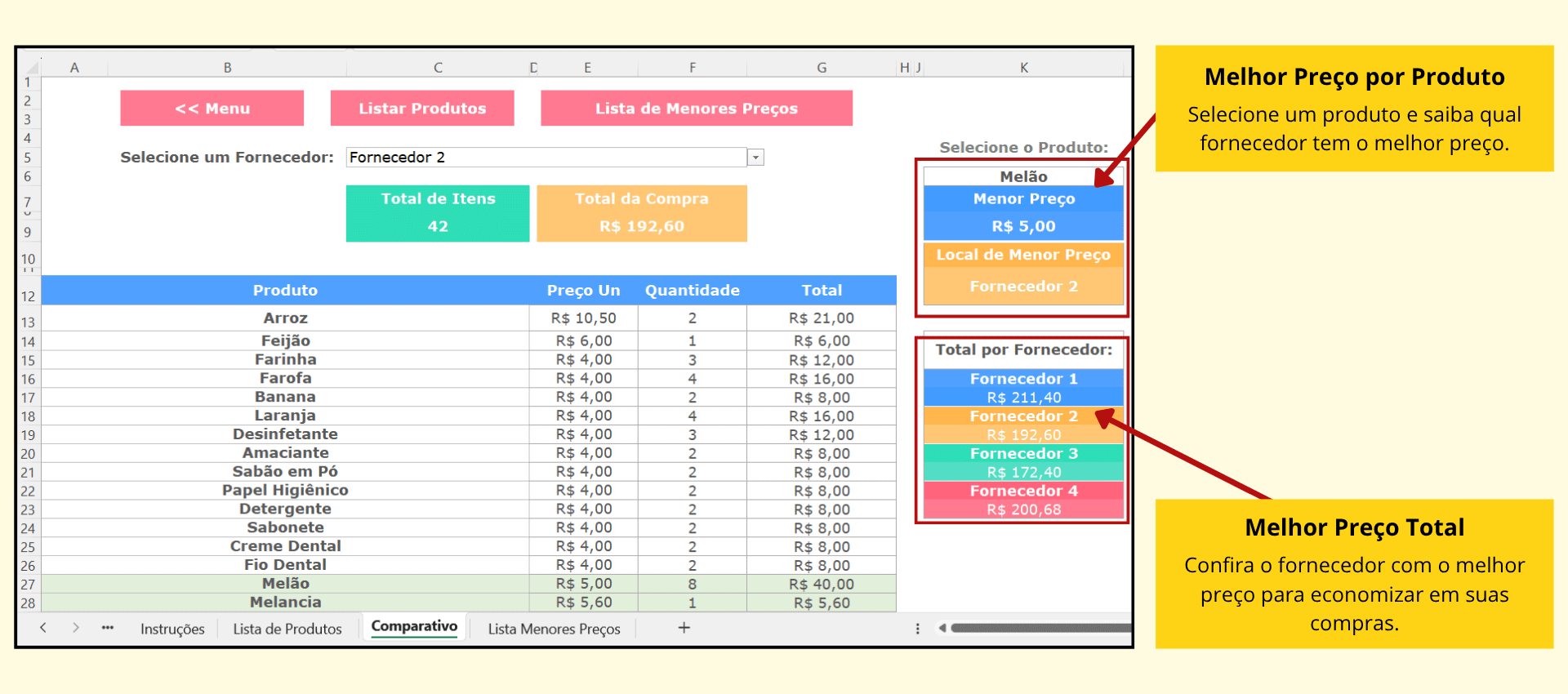1568x694 pixels.
Task: Open the Fornecedor dropdown arrow
Action: (756, 158)
